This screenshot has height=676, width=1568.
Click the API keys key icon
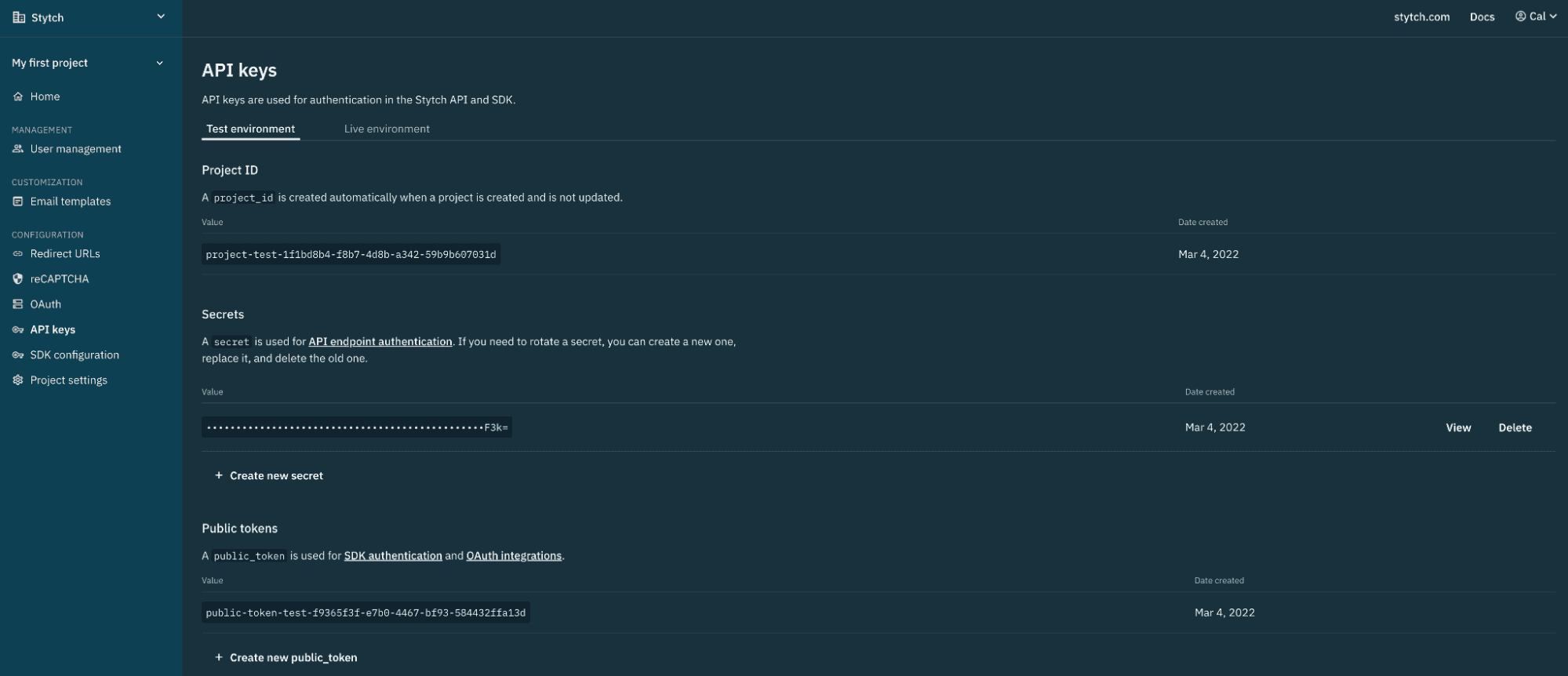pos(18,330)
